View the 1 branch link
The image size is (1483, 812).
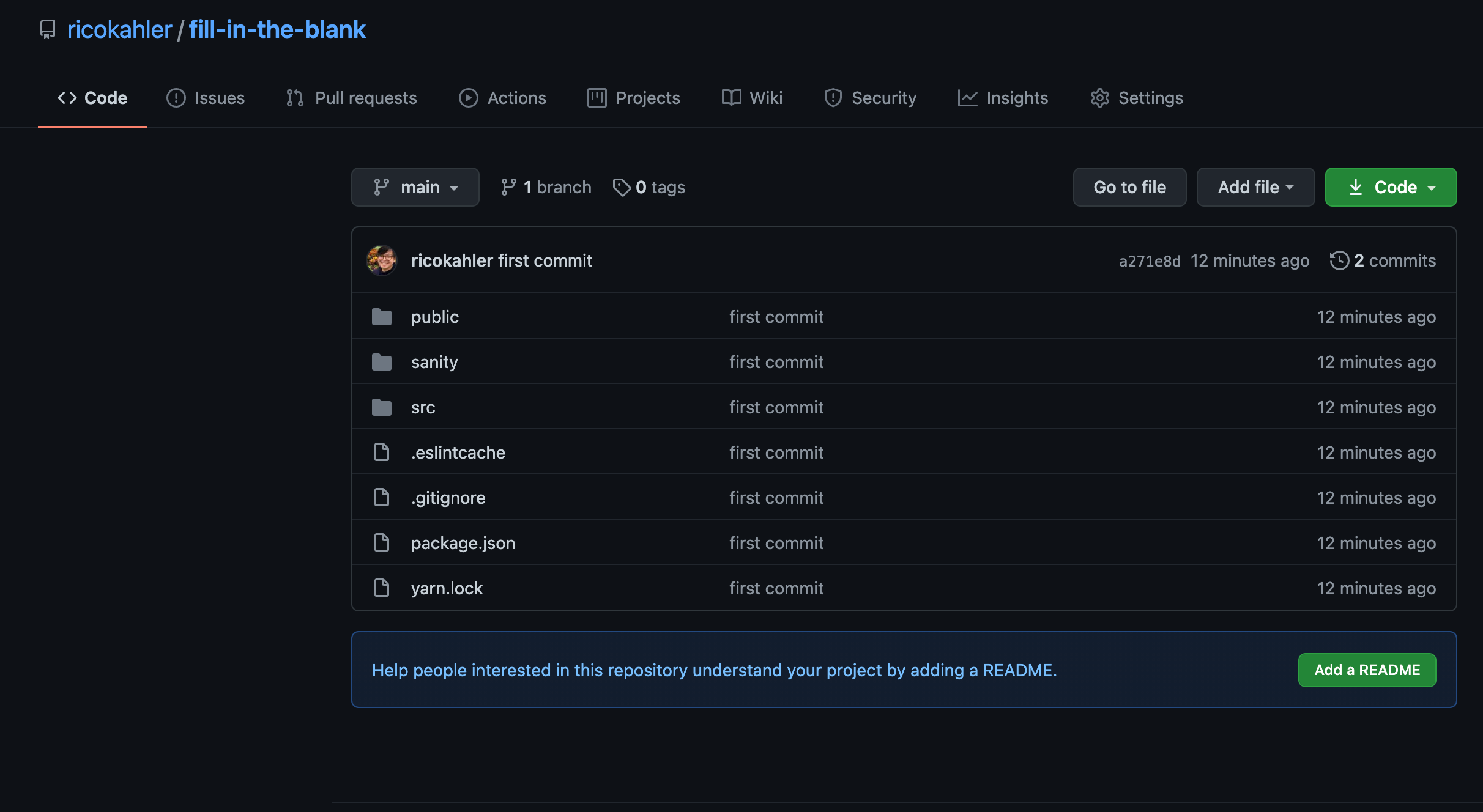[546, 187]
